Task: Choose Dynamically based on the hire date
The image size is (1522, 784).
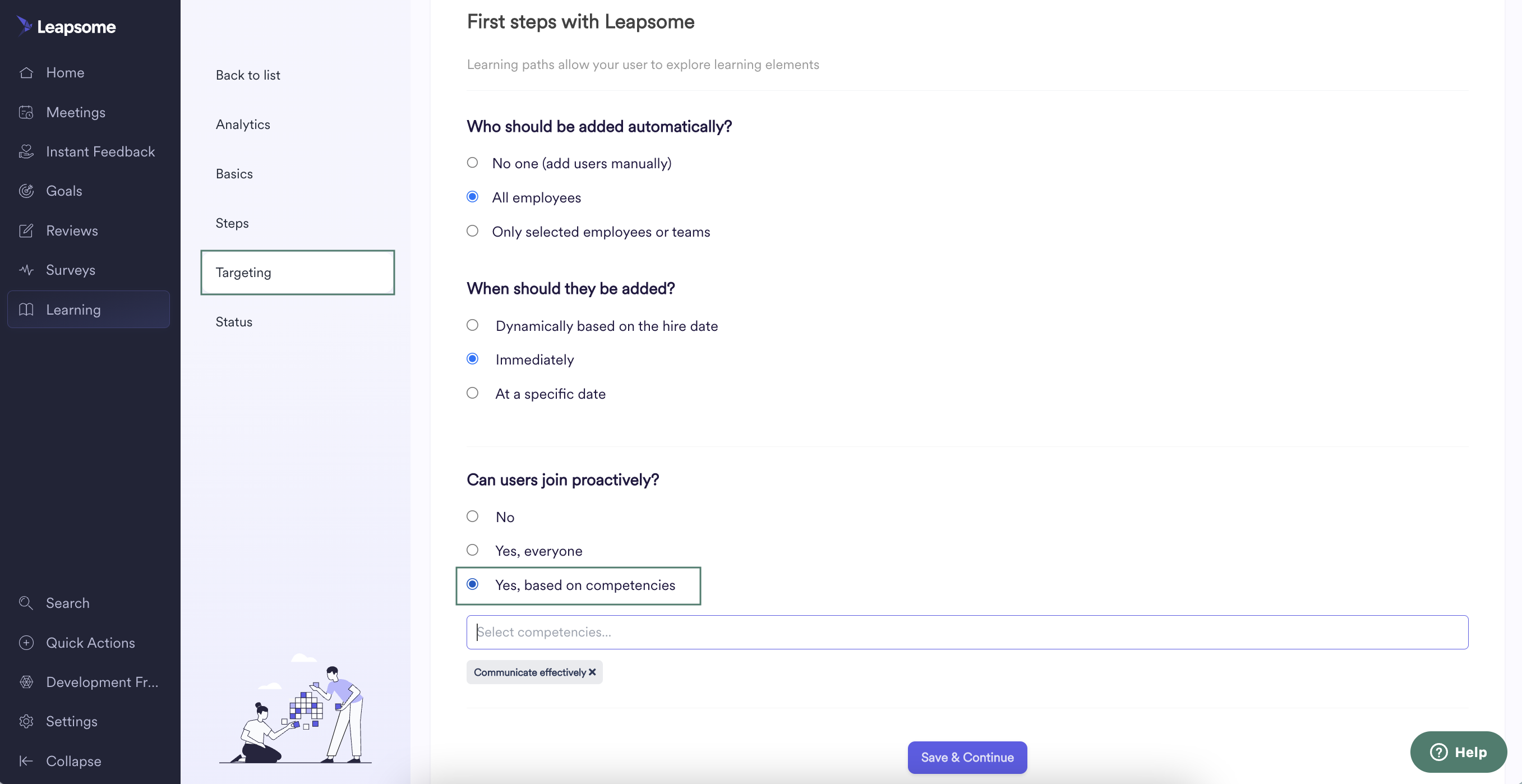Action: 472,325
